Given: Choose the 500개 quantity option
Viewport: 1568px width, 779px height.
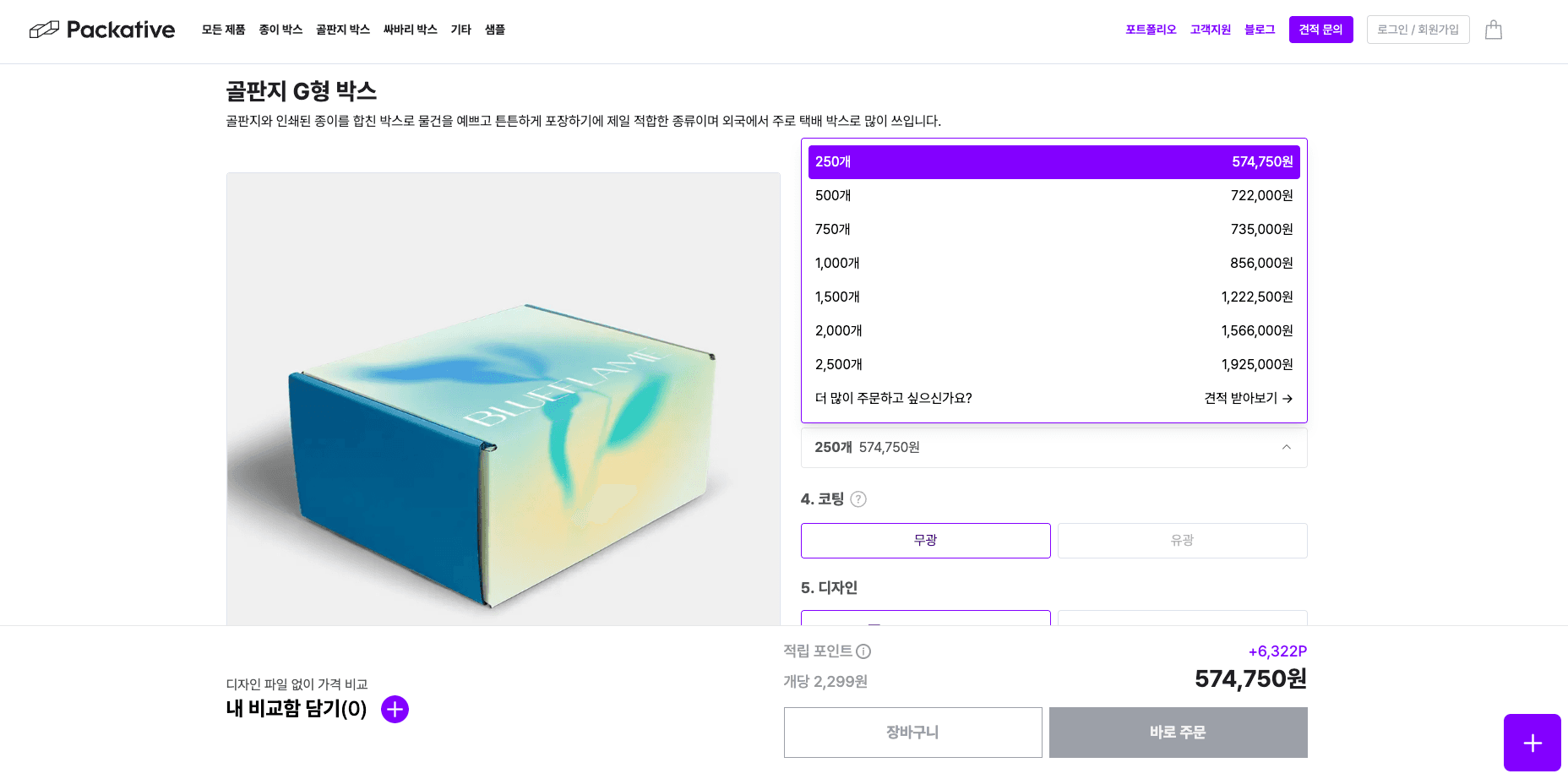Looking at the screenshot, I should tap(1054, 196).
